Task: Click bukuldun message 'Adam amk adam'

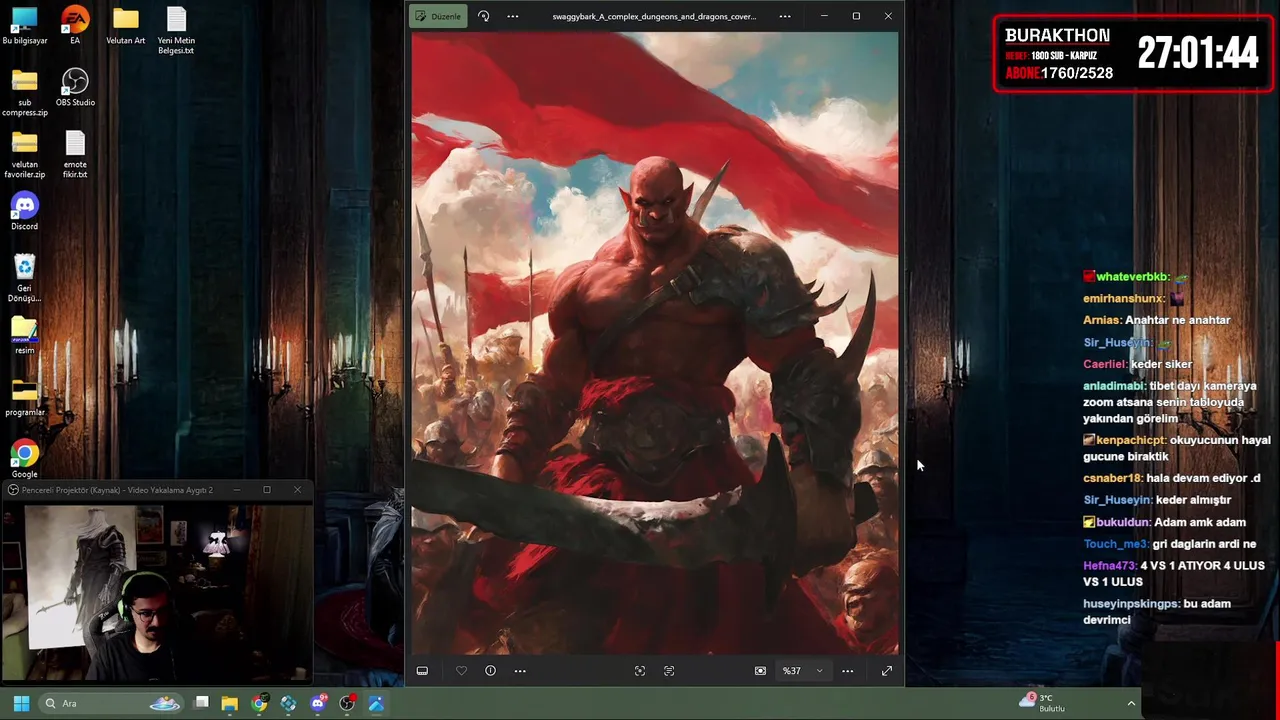Action: coord(1165,522)
